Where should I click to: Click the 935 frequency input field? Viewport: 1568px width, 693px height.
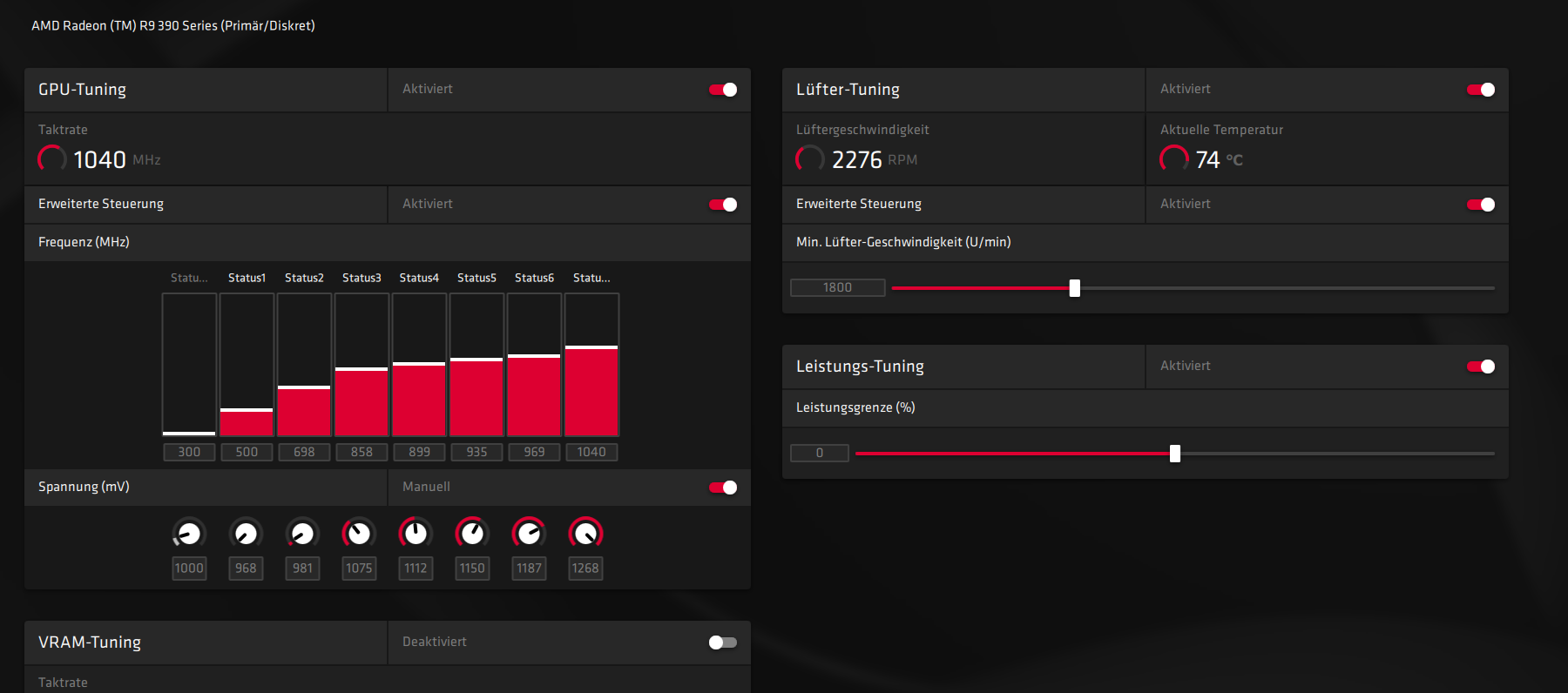(476, 452)
